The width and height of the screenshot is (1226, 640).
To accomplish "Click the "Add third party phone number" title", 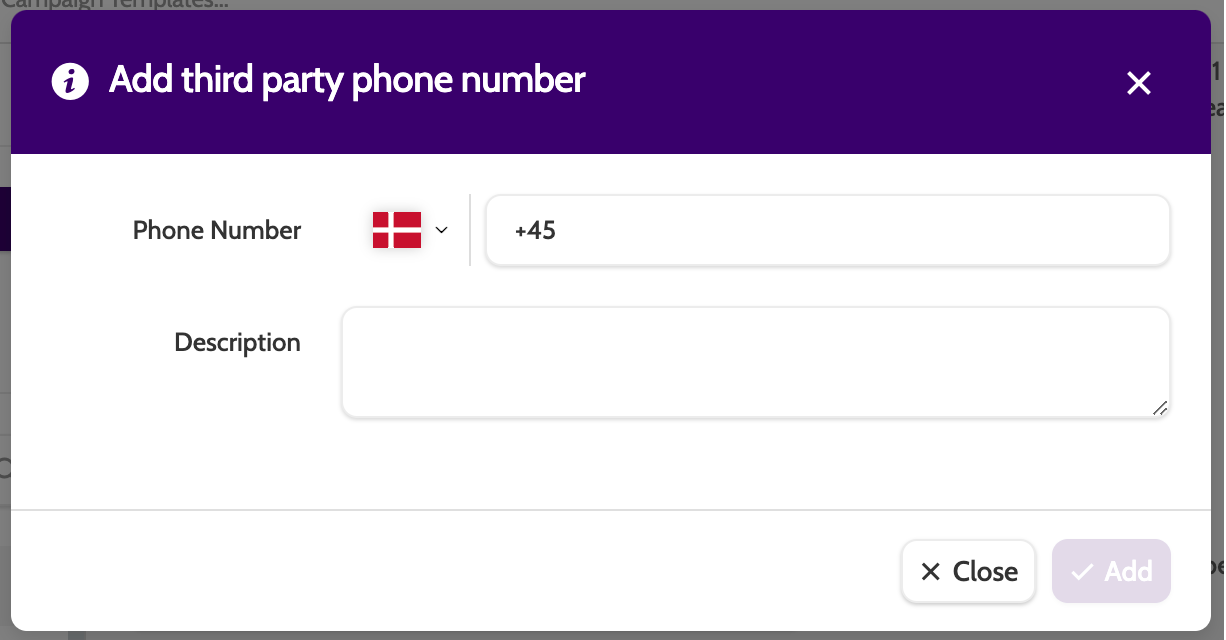I will (347, 80).
